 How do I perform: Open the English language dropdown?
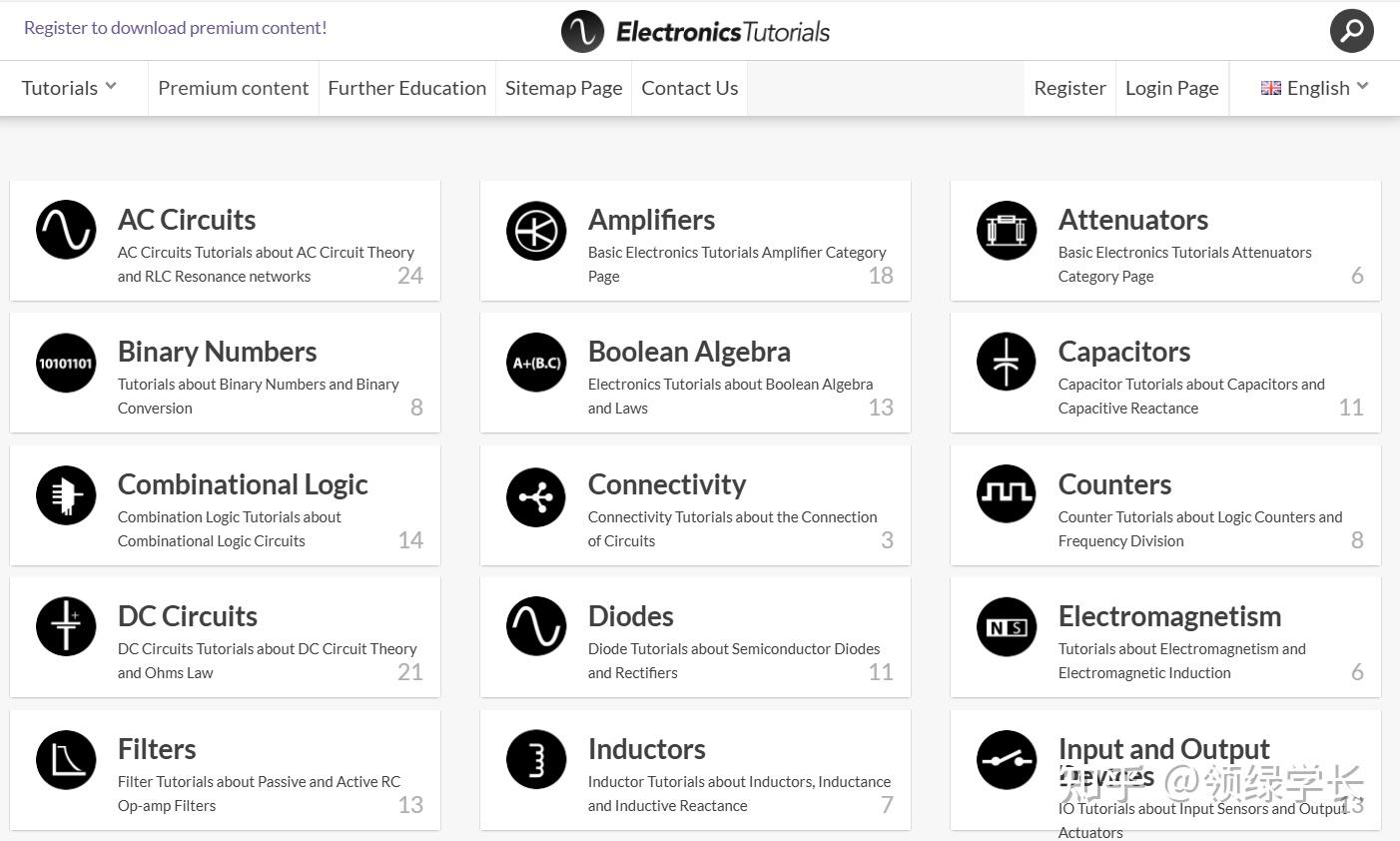point(1314,88)
